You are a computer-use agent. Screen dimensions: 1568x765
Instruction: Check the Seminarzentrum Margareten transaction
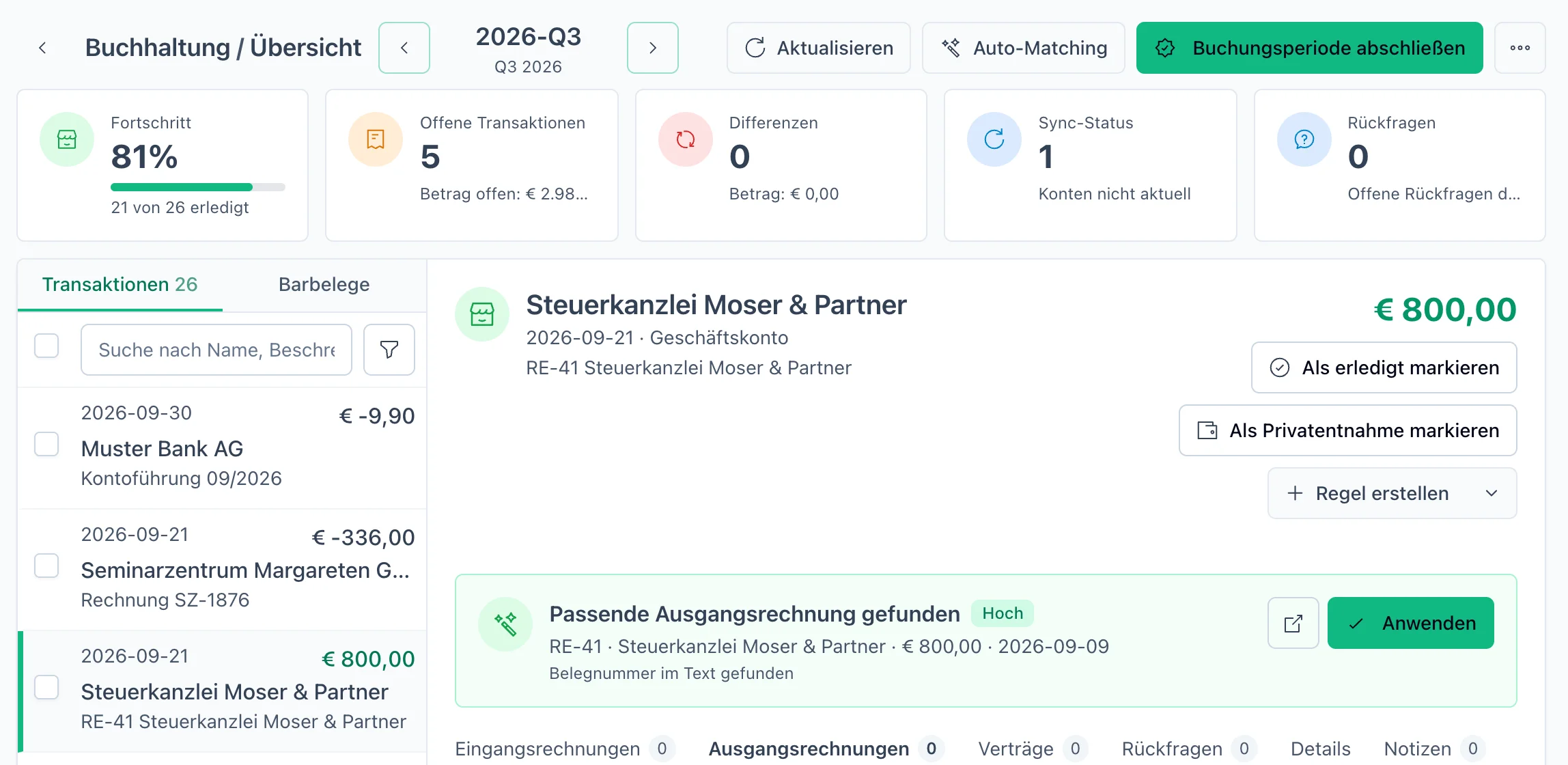pyautogui.click(x=46, y=566)
